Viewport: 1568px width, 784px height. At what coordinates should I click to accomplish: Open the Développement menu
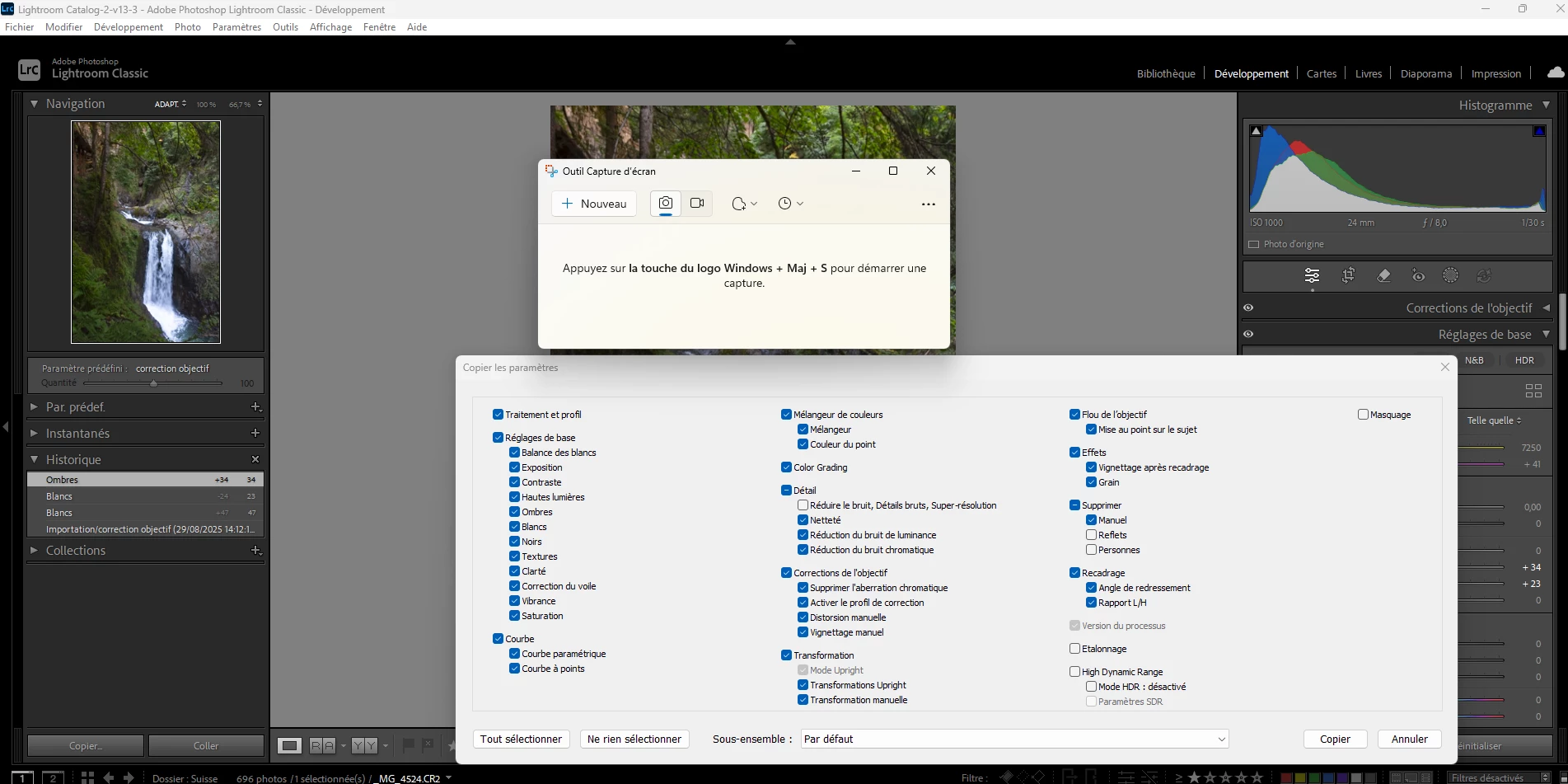(129, 27)
